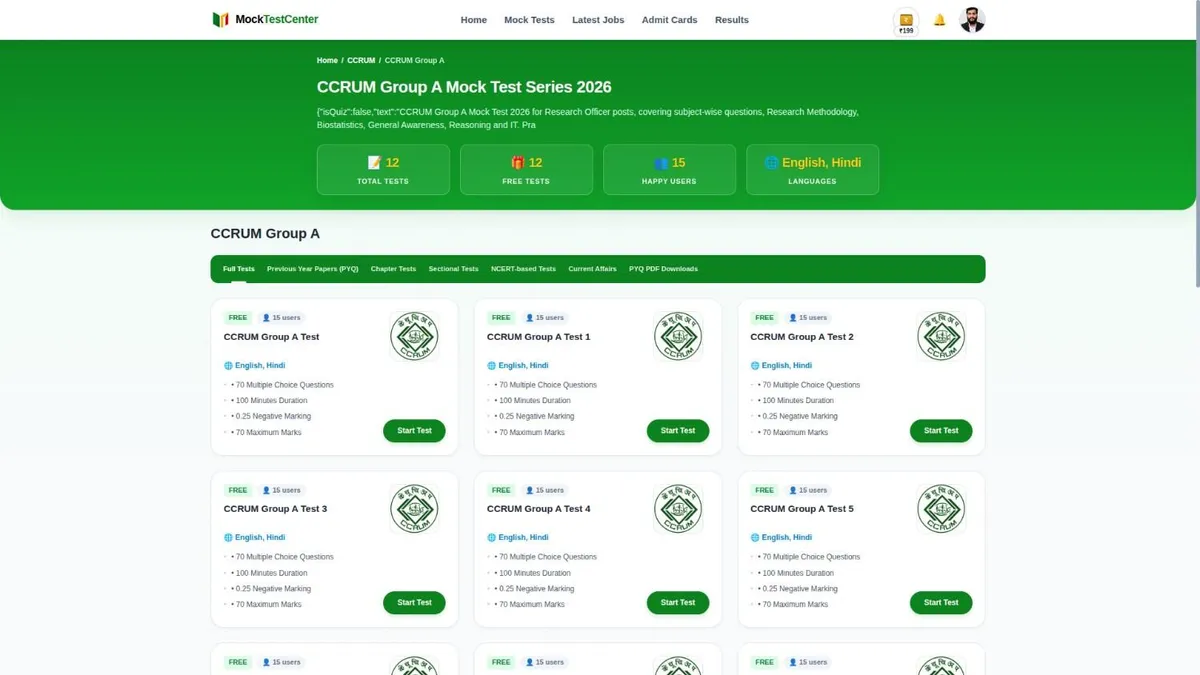Image resolution: width=1200 pixels, height=675 pixels.
Task: Click globe language icon on Test 2 card
Action: coord(755,366)
